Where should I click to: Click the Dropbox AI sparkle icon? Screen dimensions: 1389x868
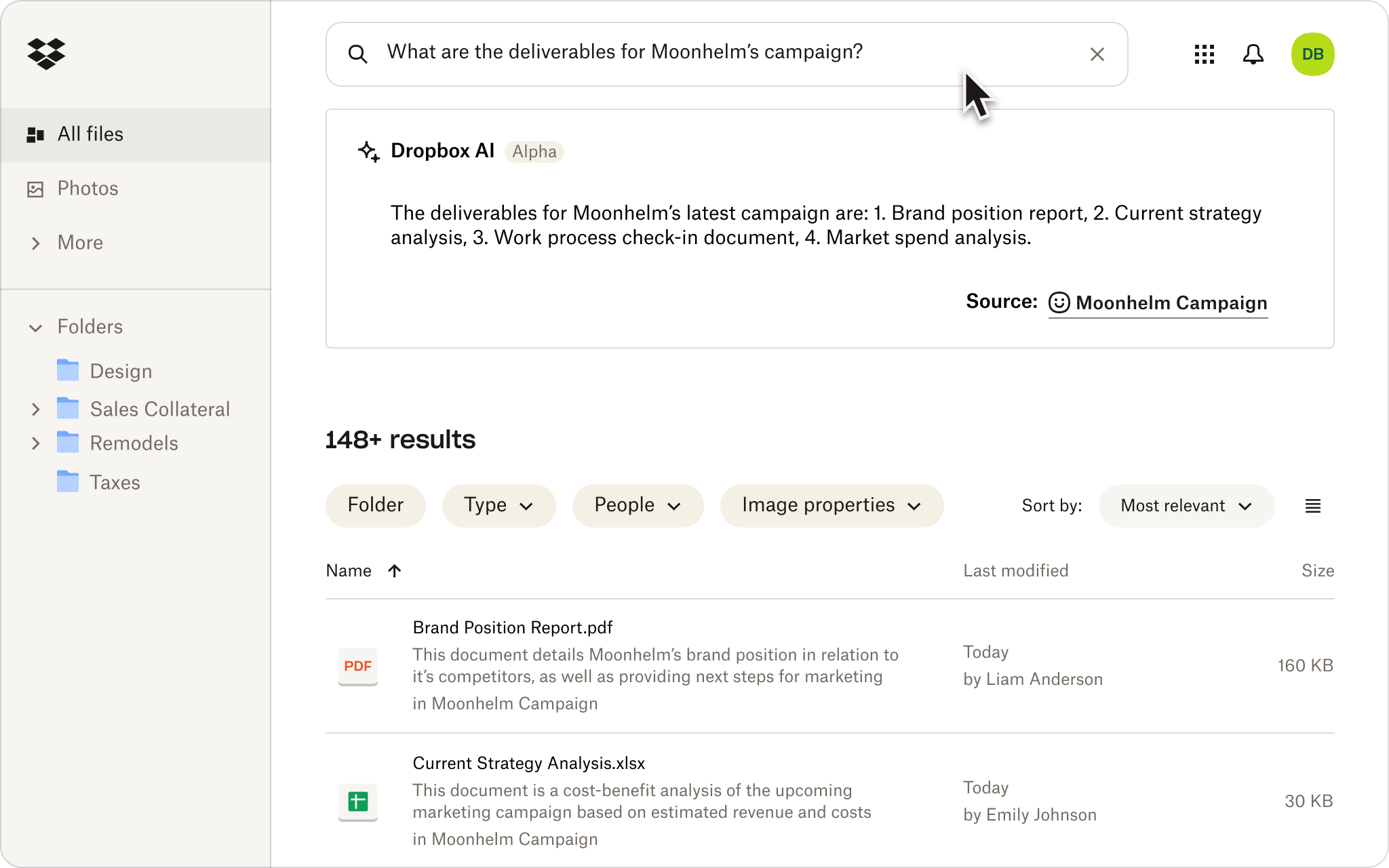click(x=369, y=151)
